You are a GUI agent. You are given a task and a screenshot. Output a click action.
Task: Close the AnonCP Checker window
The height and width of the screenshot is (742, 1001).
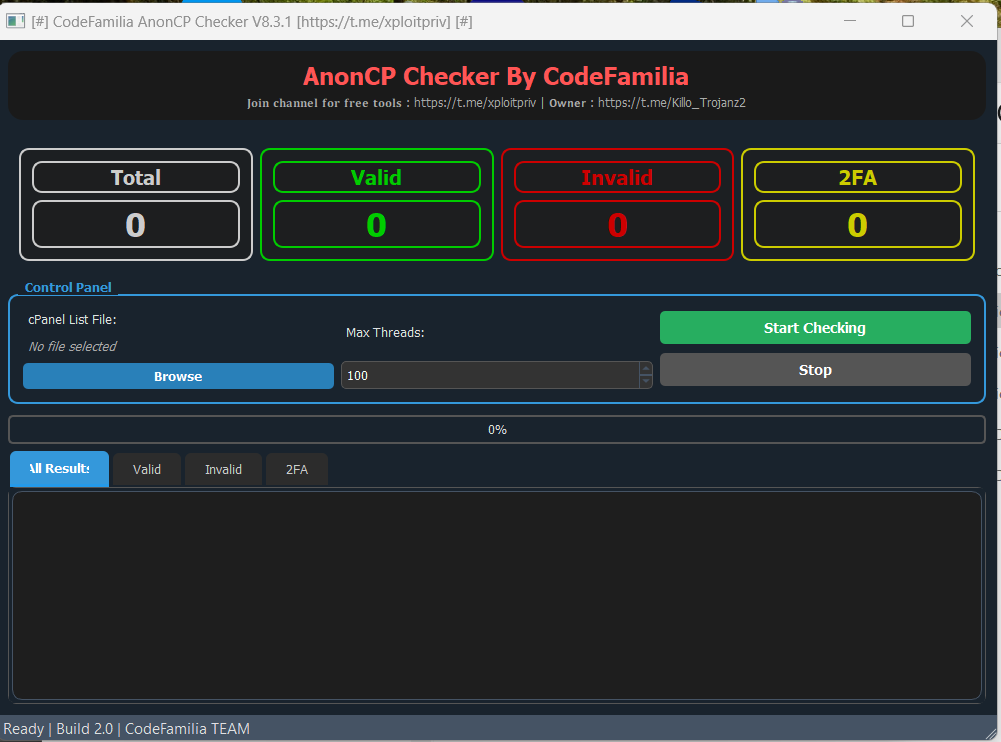[967, 21]
